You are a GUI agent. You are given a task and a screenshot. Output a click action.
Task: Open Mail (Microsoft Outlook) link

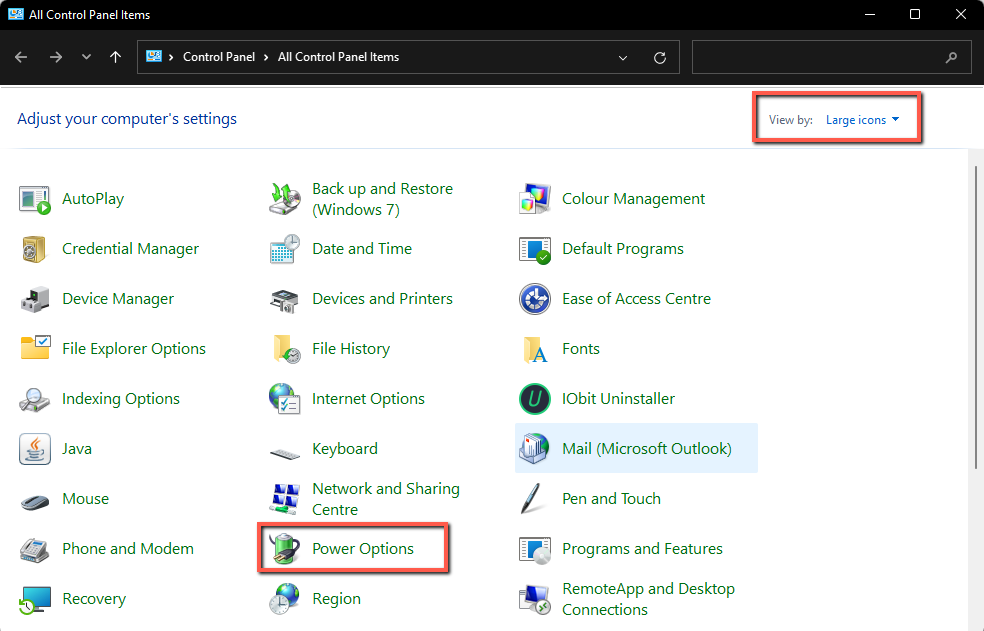(x=646, y=449)
